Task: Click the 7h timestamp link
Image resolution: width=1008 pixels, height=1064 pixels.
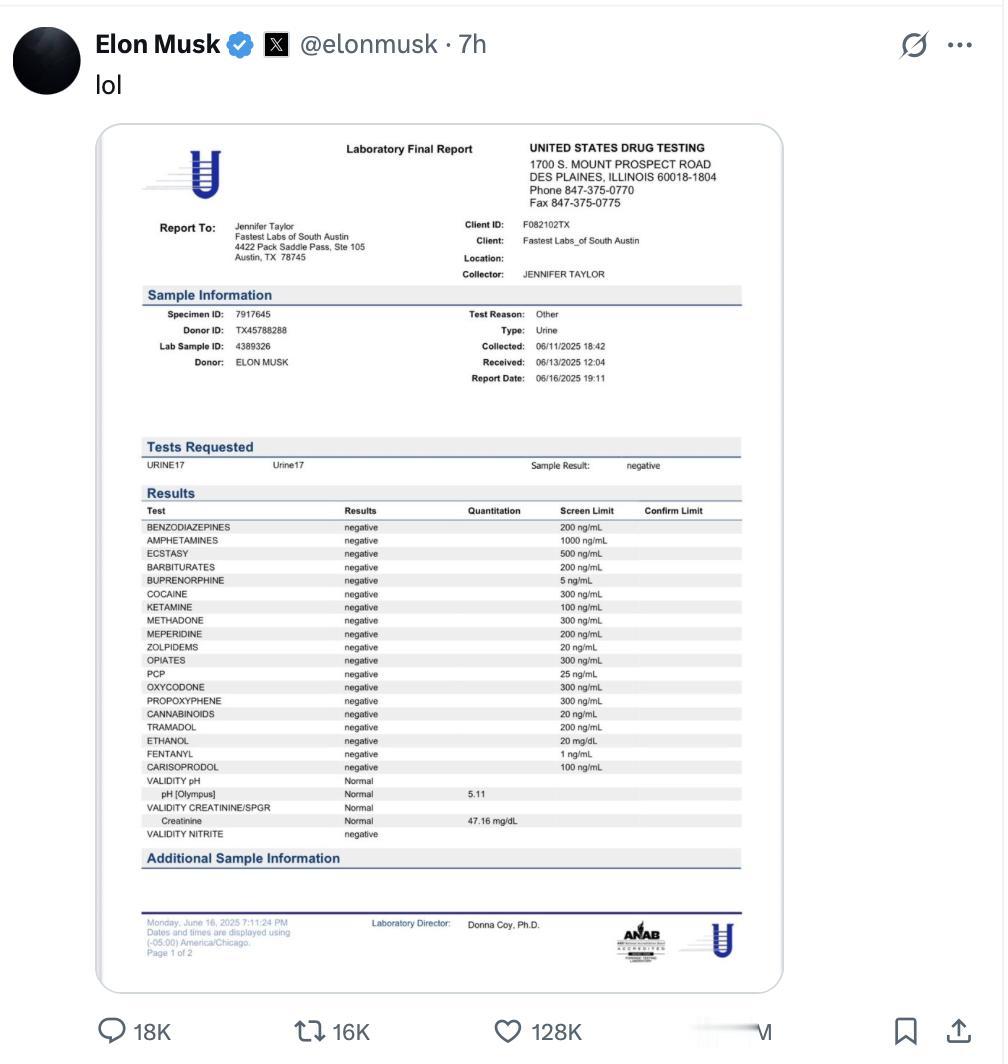Action: (473, 45)
